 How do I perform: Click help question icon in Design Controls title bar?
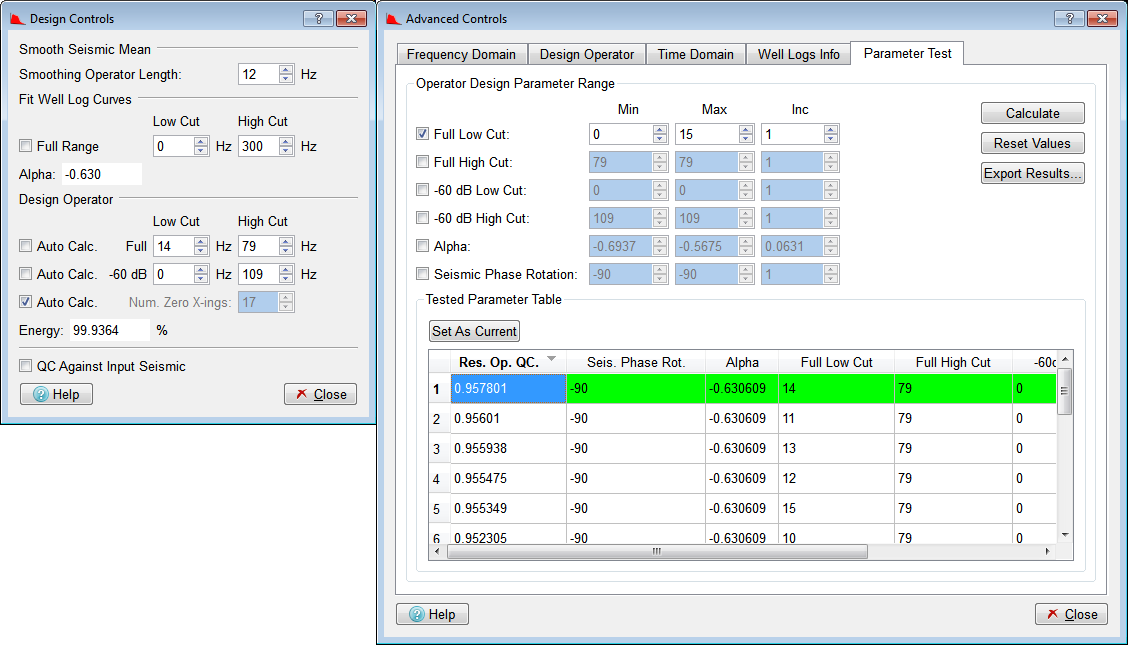pos(318,19)
